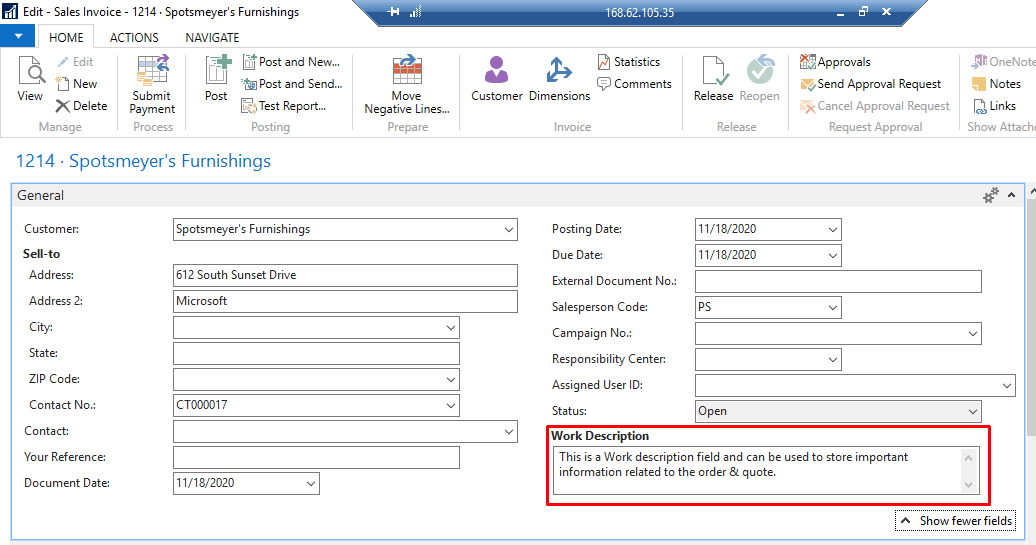Expand the Contact No. lookup
This screenshot has width=1036, height=545.
click(451, 406)
